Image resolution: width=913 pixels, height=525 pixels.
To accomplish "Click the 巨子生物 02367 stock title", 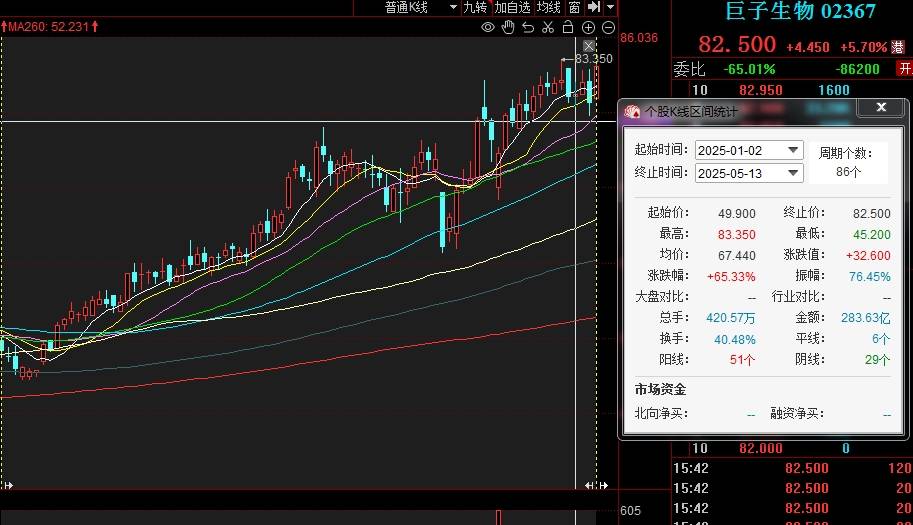I will point(800,12).
